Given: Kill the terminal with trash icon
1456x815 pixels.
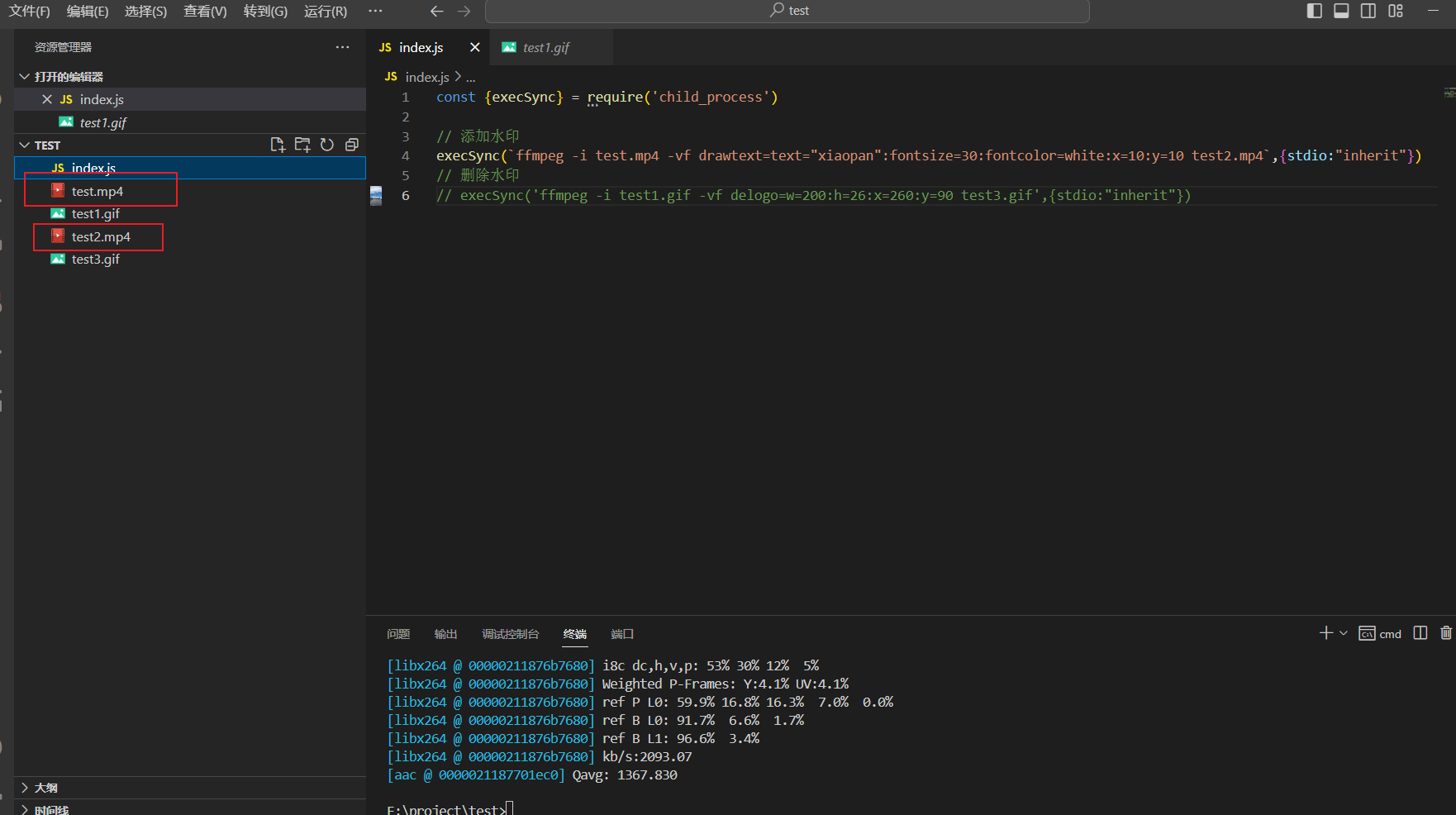Looking at the screenshot, I should [1445, 633].
